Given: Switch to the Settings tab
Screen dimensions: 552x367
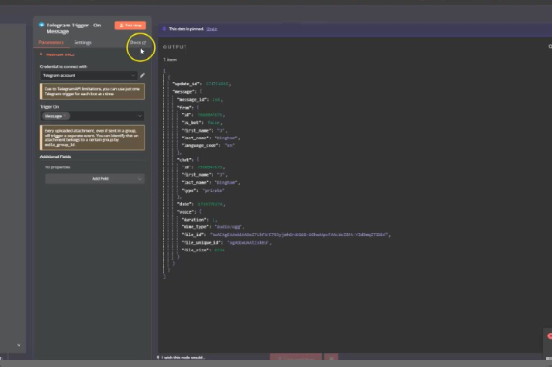Looking at the screenshot, I should click(x=83, y=42).
